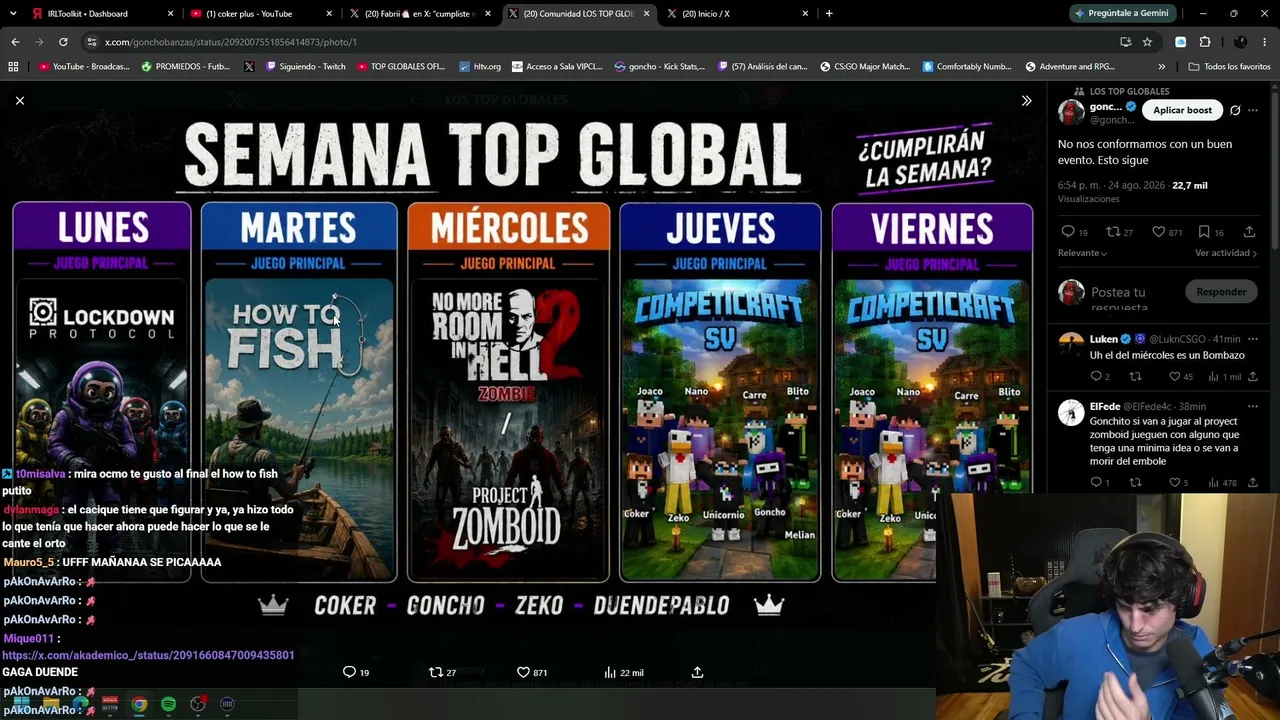Share the main post from the side panel
This screenshot has height=720, width=1280.
(1249, 232)
